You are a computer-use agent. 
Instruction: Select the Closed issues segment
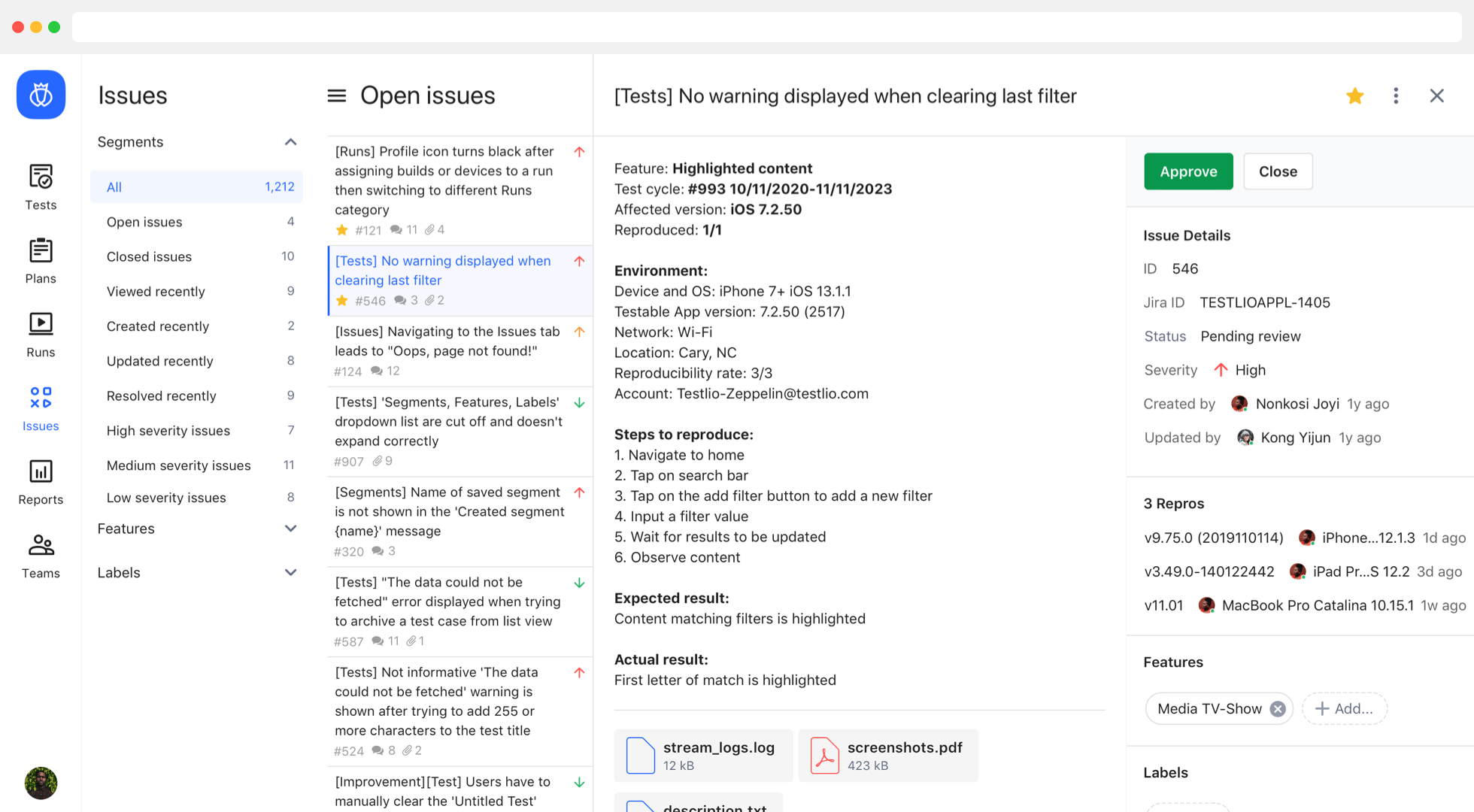149,256
